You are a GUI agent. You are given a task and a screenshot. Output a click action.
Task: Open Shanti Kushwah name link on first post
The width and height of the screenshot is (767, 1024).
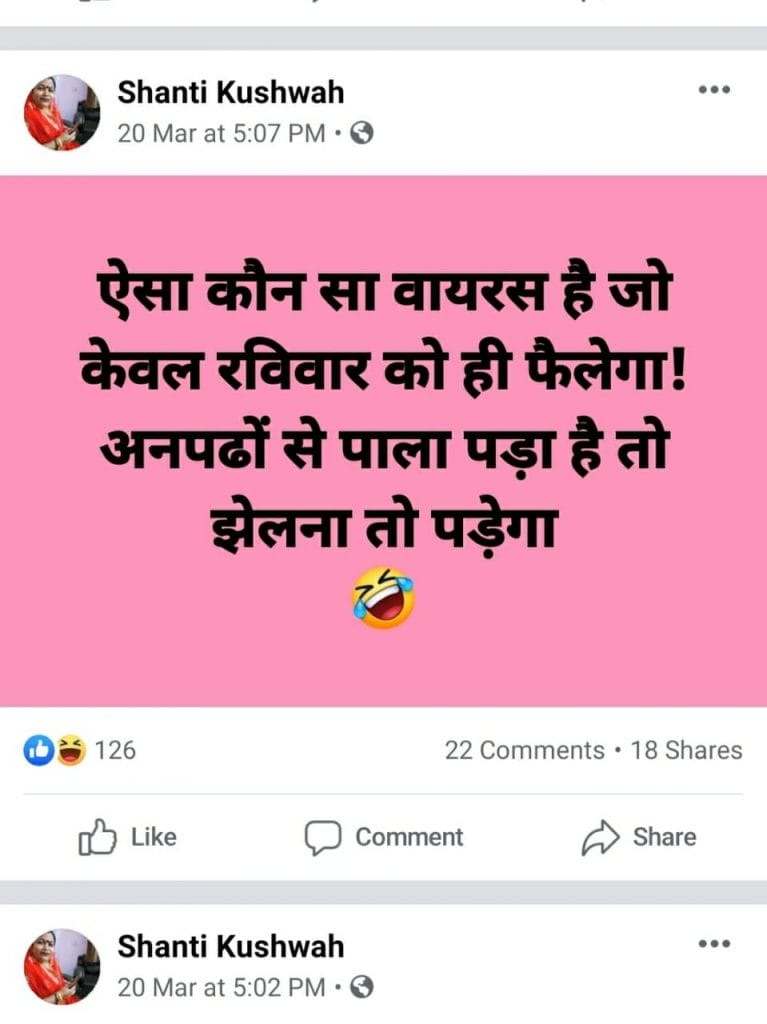[x=231, y=92]
